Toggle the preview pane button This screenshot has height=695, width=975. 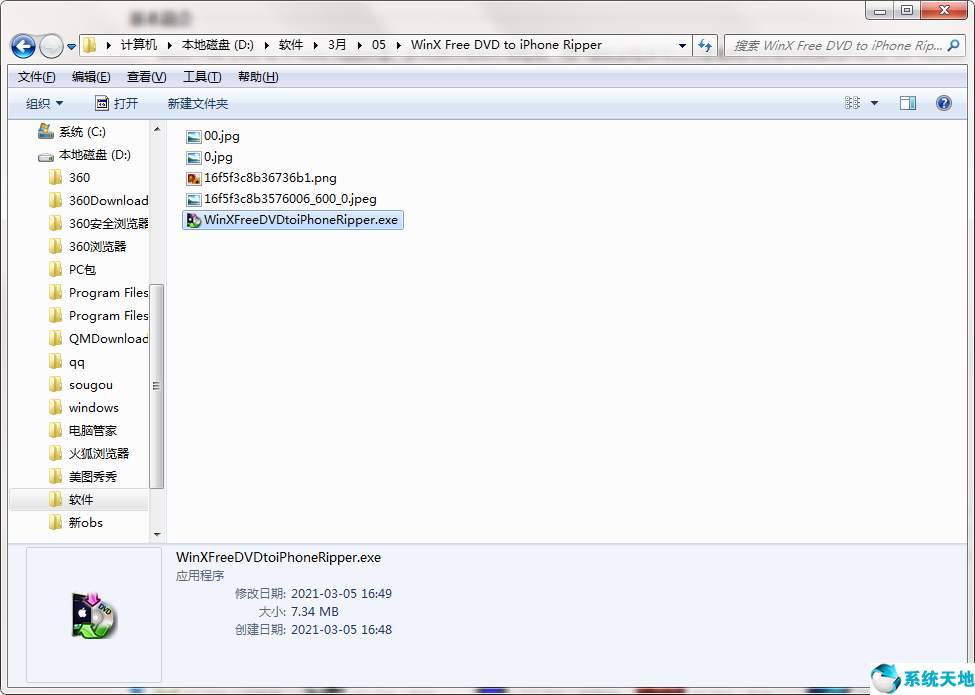(x=908, y=103)
